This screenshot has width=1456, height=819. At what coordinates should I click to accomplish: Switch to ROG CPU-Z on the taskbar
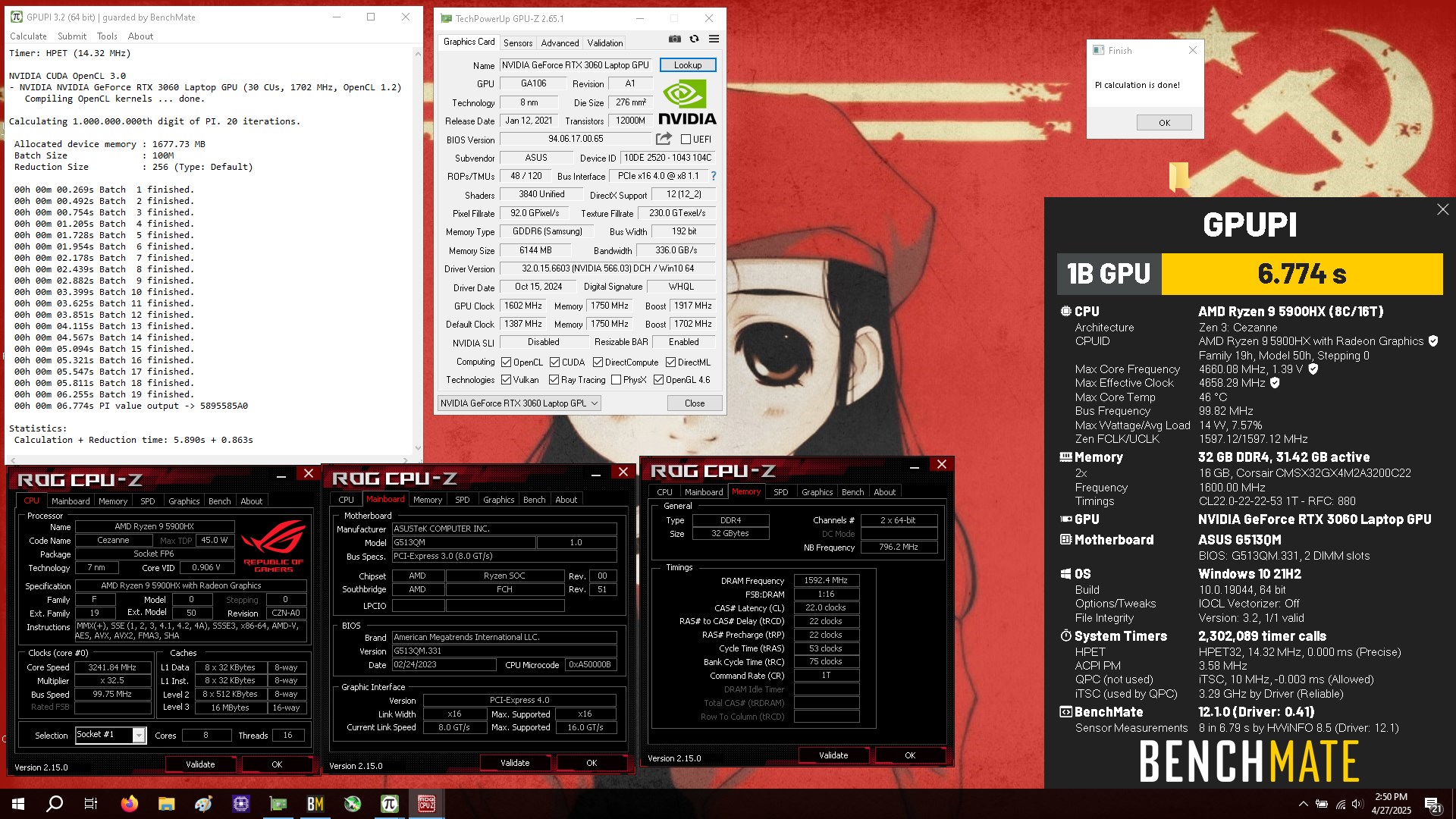(427, 804)
